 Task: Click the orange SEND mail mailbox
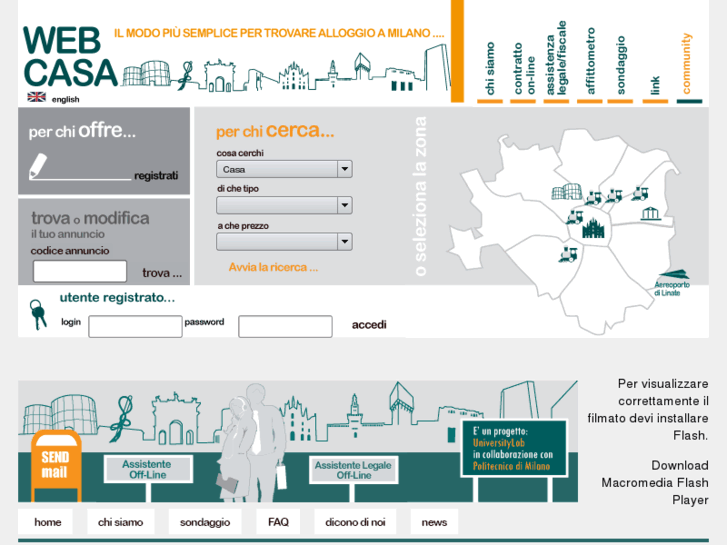[56, 465]
